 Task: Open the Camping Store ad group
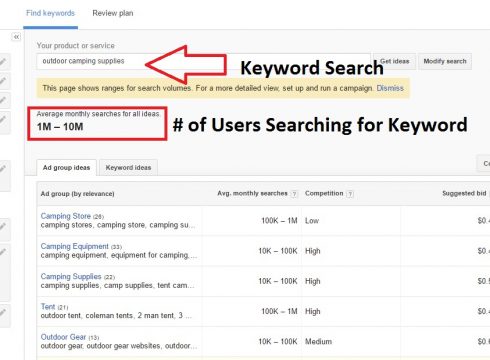66,216
